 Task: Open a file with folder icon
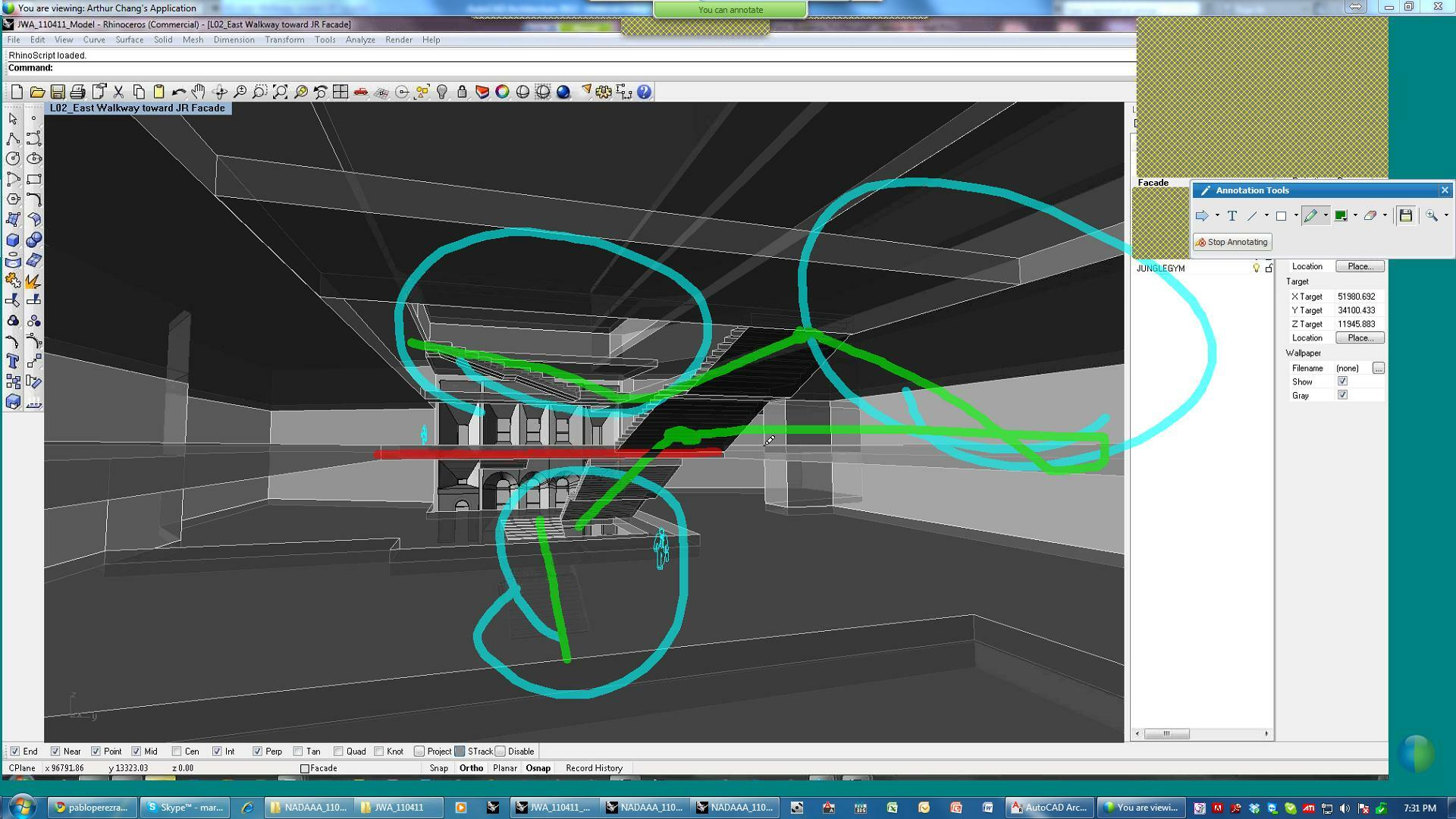pyautogui.click(x=37, y=92)
